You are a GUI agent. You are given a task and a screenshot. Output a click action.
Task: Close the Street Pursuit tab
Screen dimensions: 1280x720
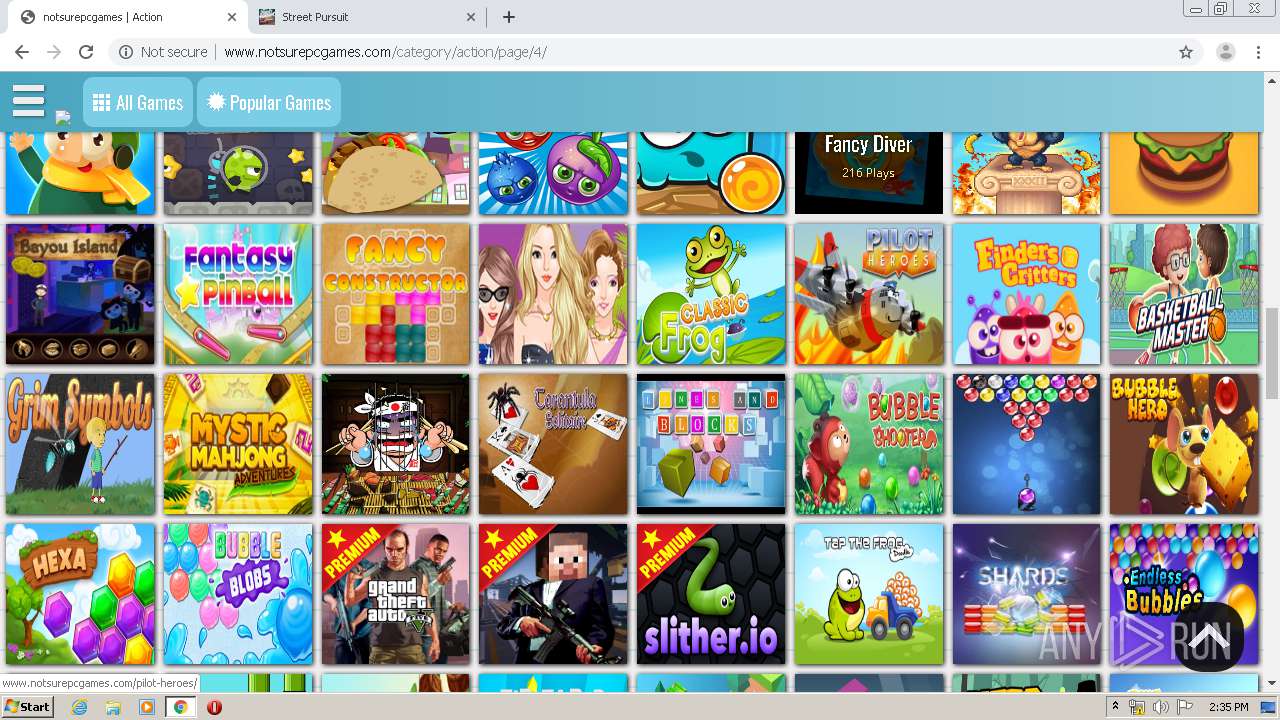point(471,17)
